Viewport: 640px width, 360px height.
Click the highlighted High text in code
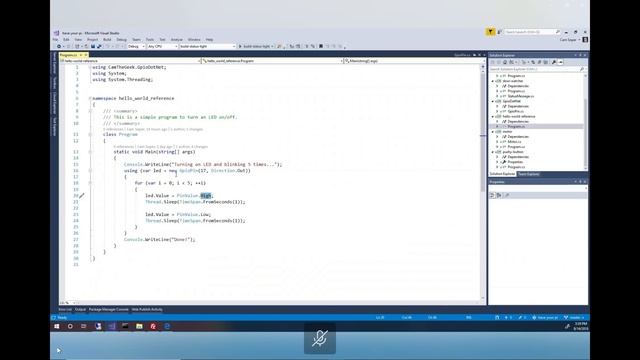(x=206, y=196)
